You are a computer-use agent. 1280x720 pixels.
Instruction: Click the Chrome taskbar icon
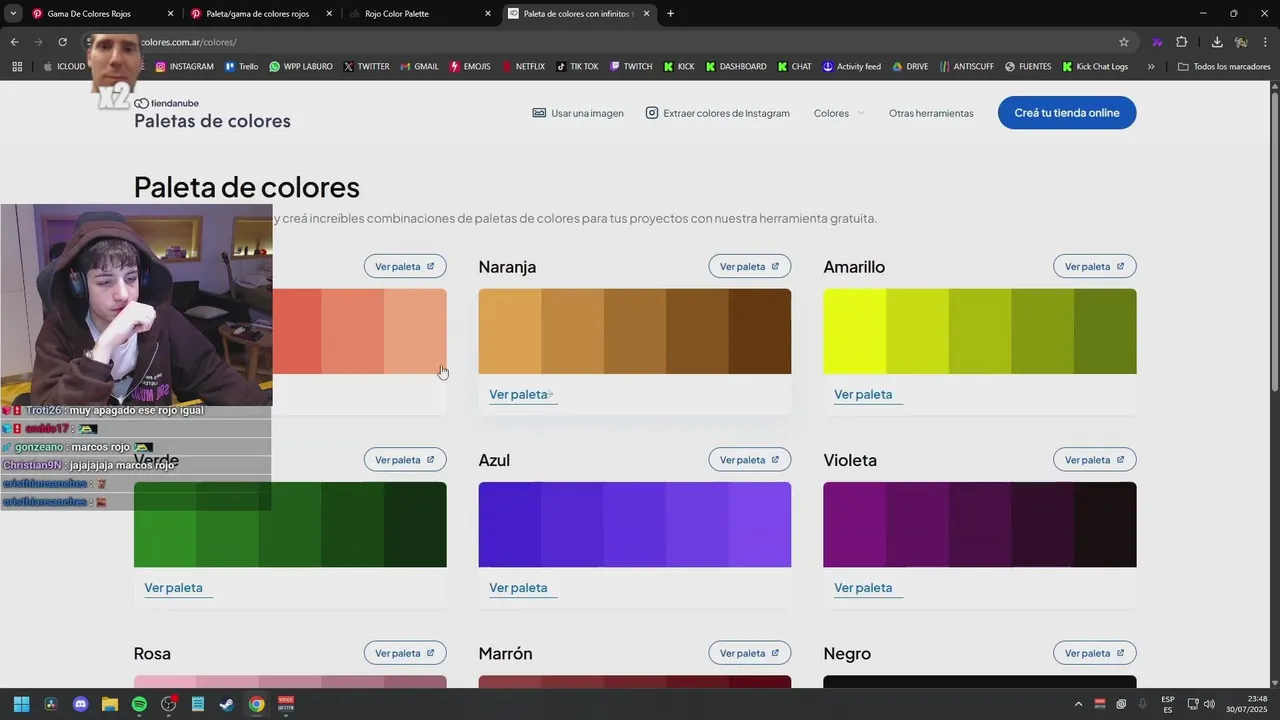pos(257,704)
